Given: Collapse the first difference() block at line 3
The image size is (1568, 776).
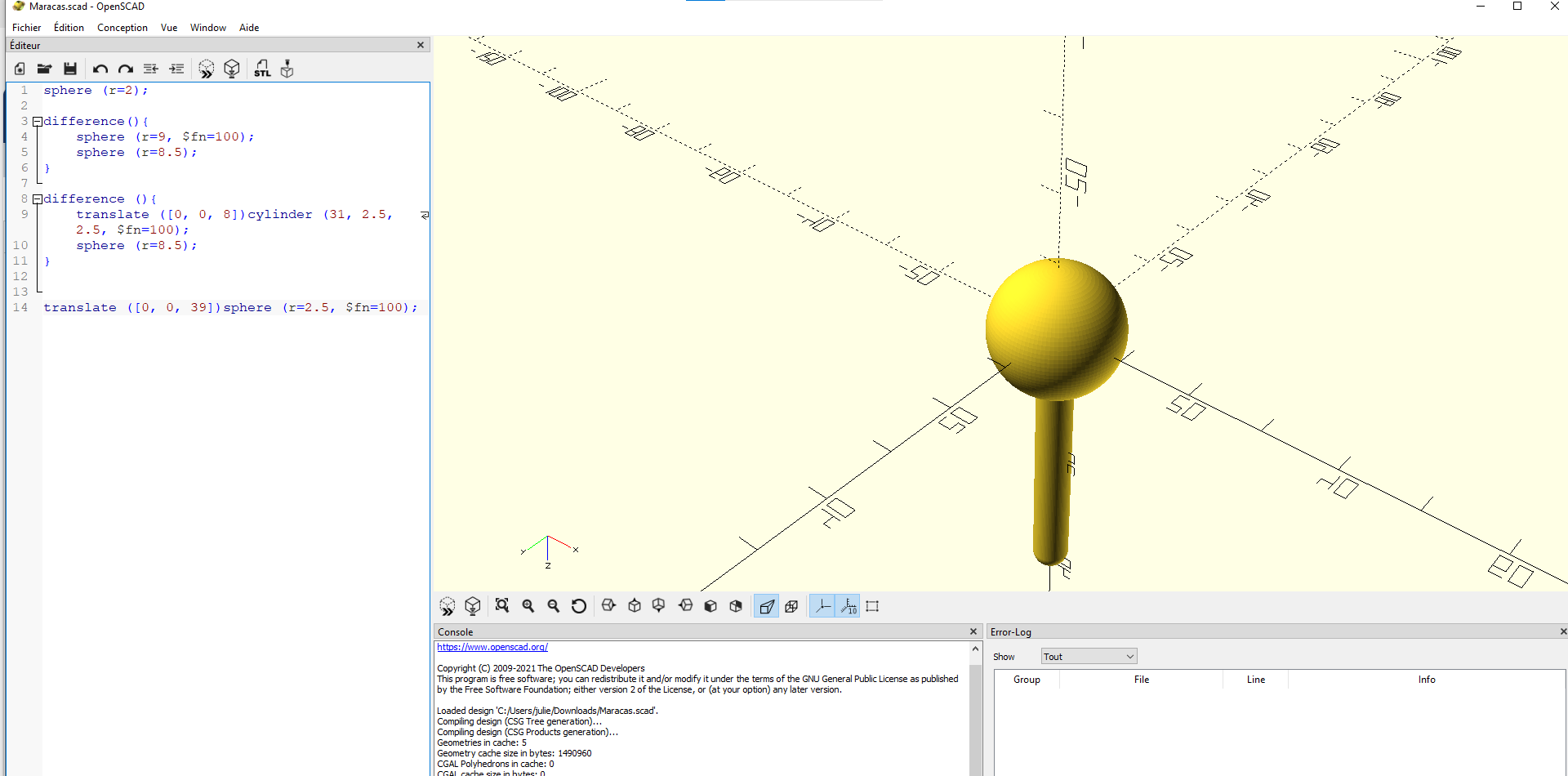Looking at the screenshot, I should coord(37,122).
